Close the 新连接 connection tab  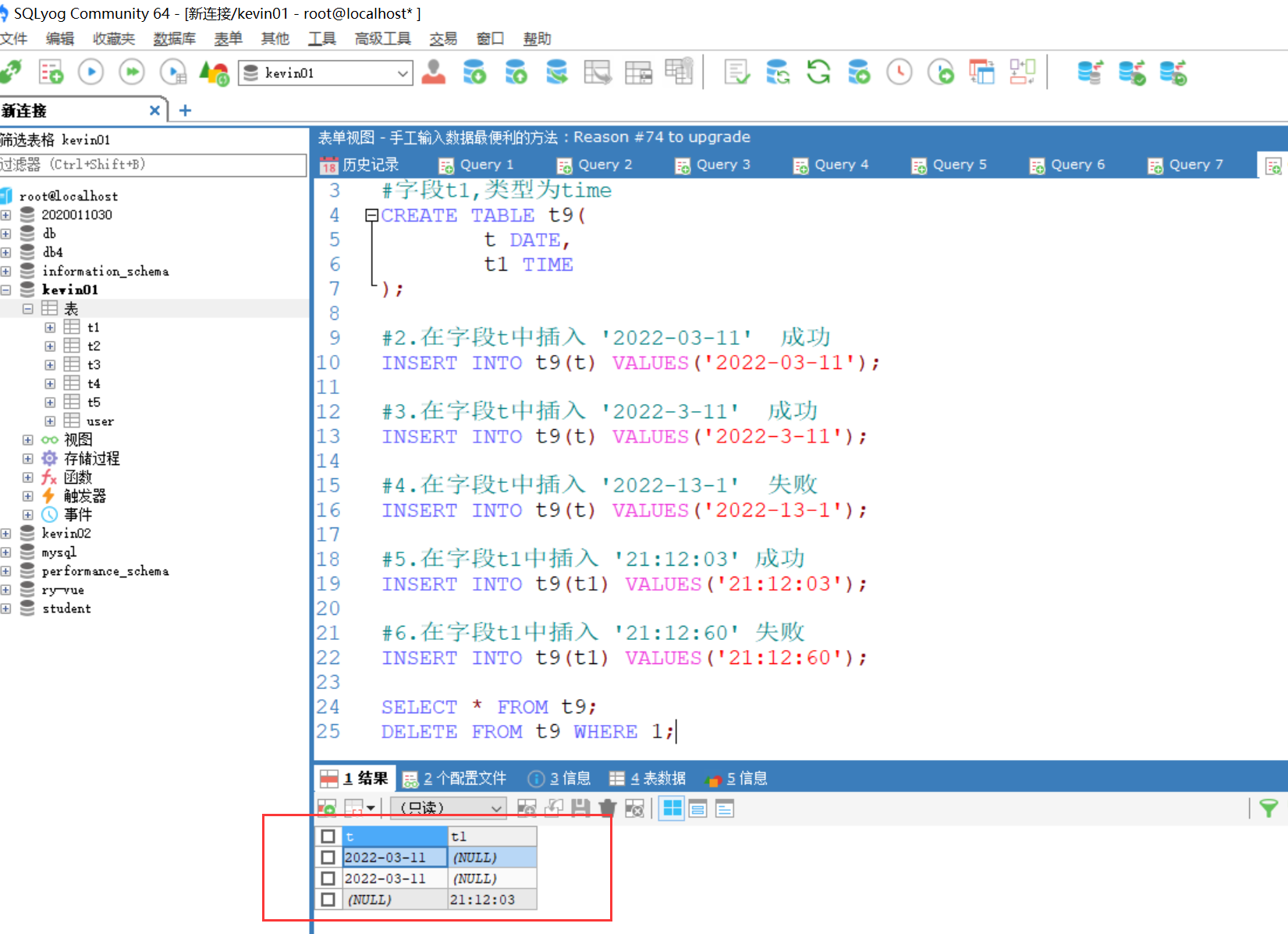click(x=154, y=110)
